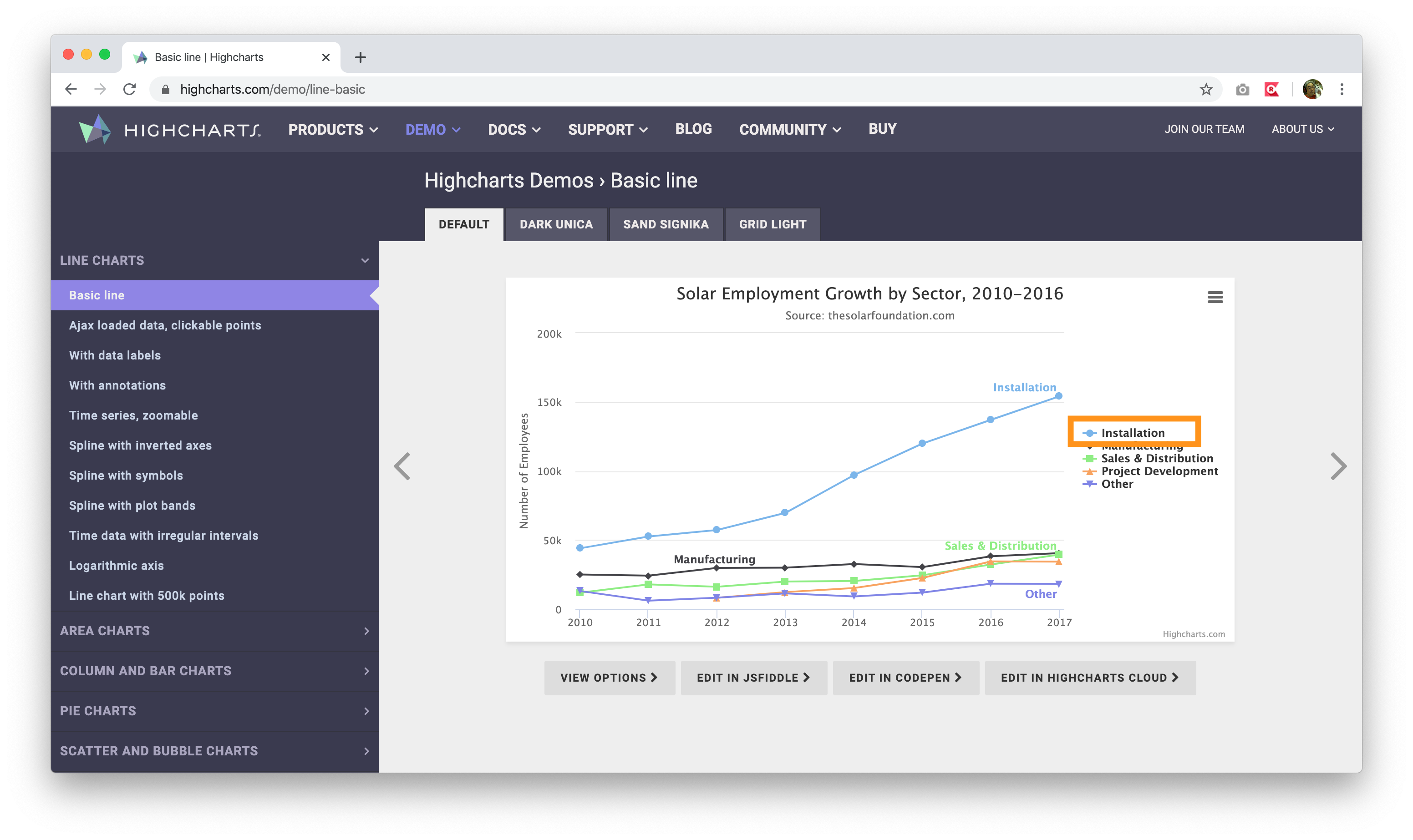Bookmark this page with star icon
The width and height of the screenshot is (1413, 840).
coord(1206,90)
